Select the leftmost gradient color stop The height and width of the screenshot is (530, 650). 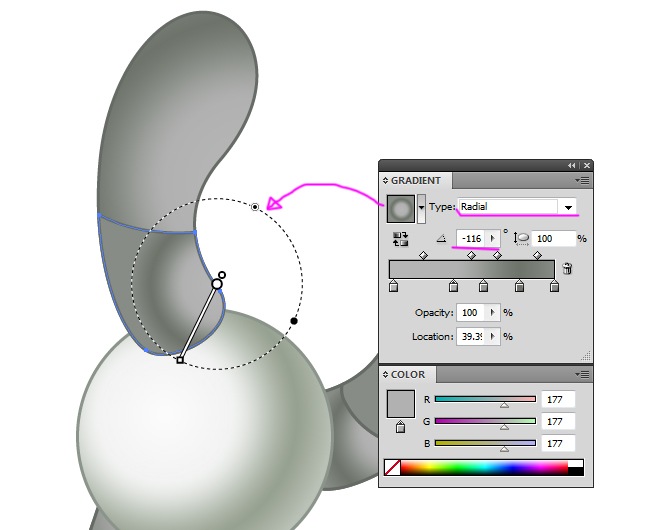click(x=393, y=286)
